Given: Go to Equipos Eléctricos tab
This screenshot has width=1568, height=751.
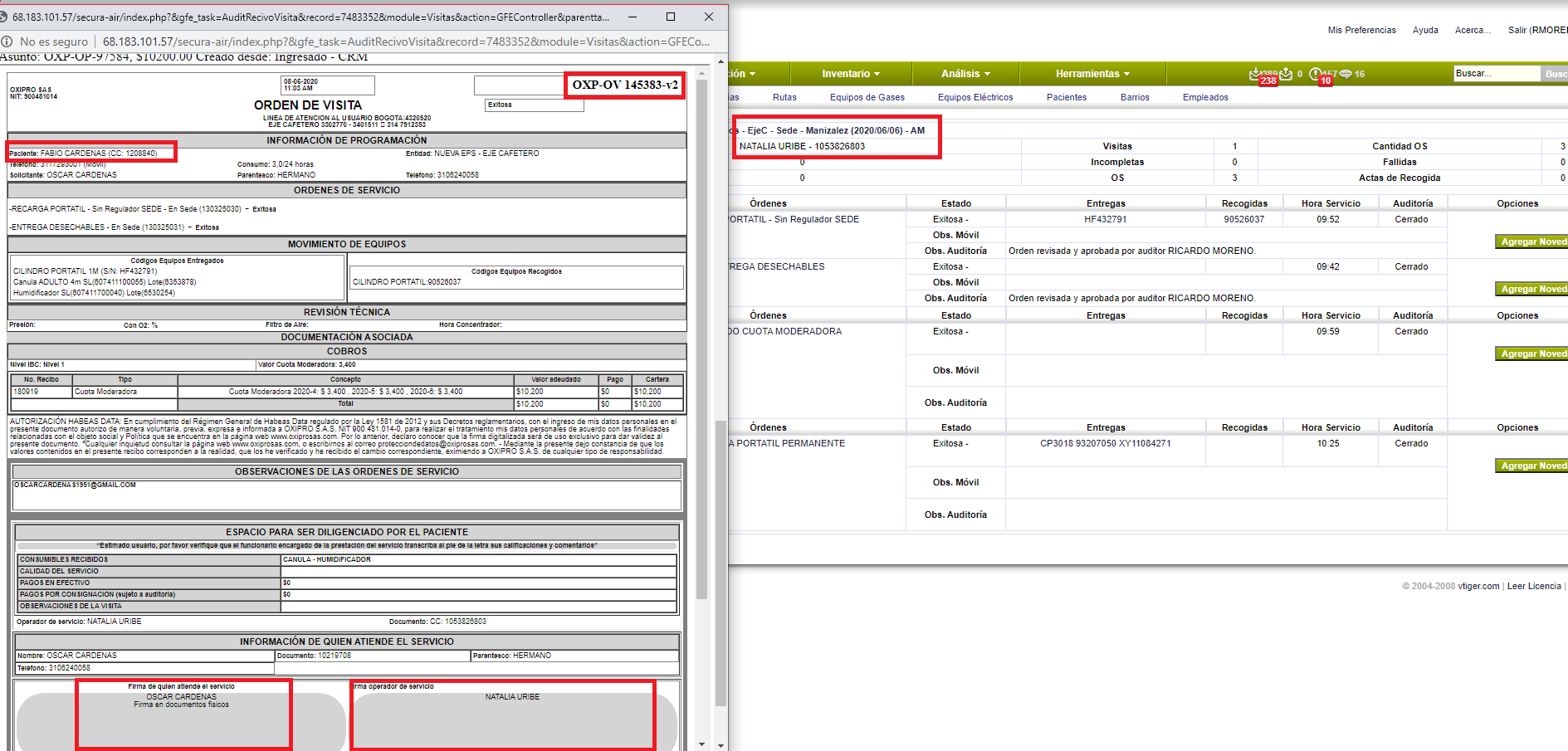Looking at the screenshot, I should click(x=975, y=97).
